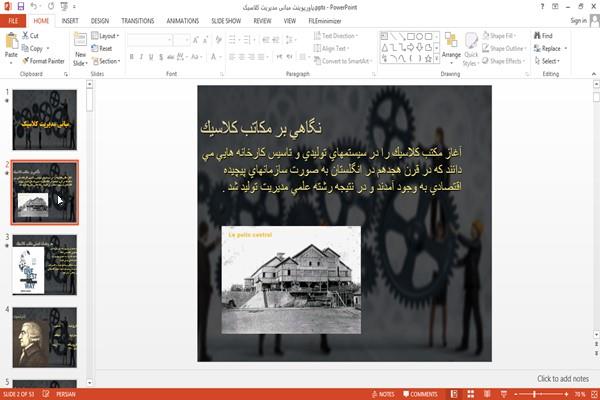Decrease font size with the small A

[x=205, y=40]
